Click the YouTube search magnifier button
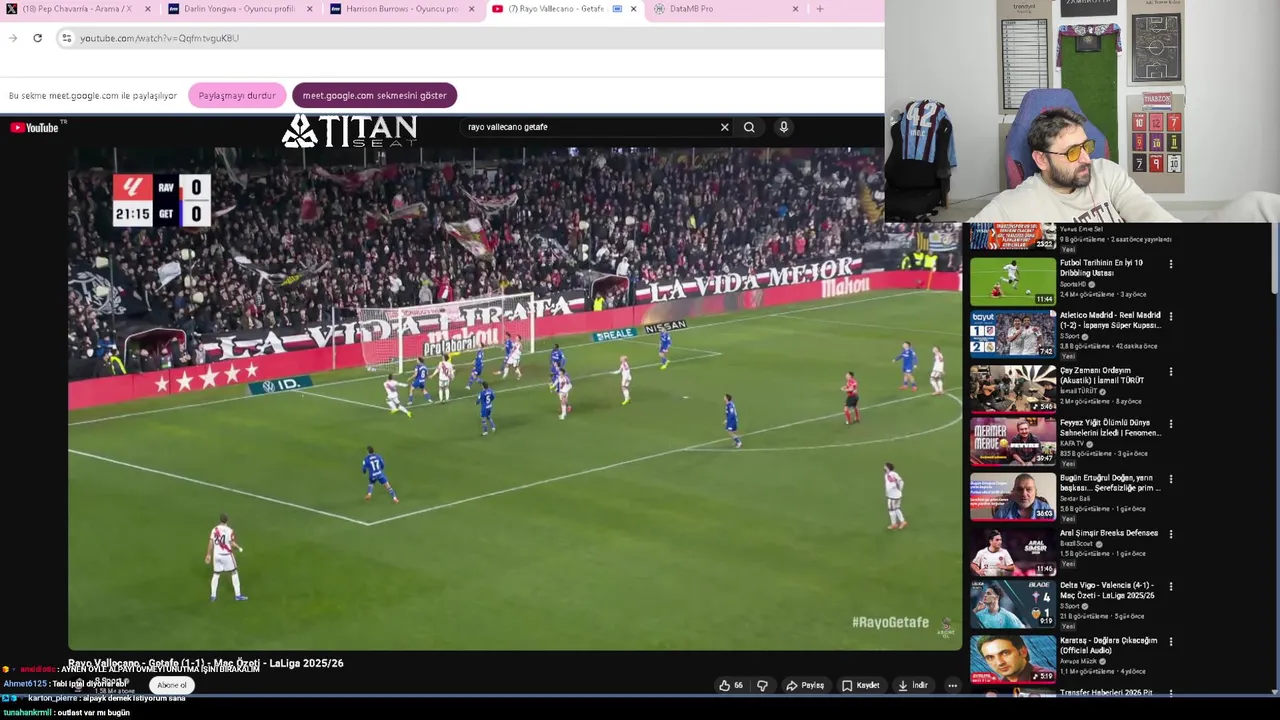The width and height of the screenshot is (1280, 720). pyautogui.click(x=749, y=127)
